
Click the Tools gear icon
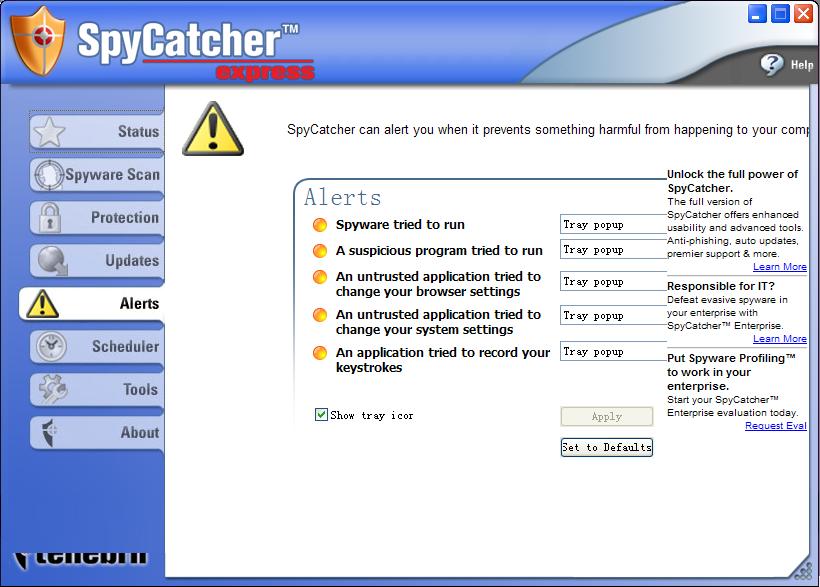point(52,389)
